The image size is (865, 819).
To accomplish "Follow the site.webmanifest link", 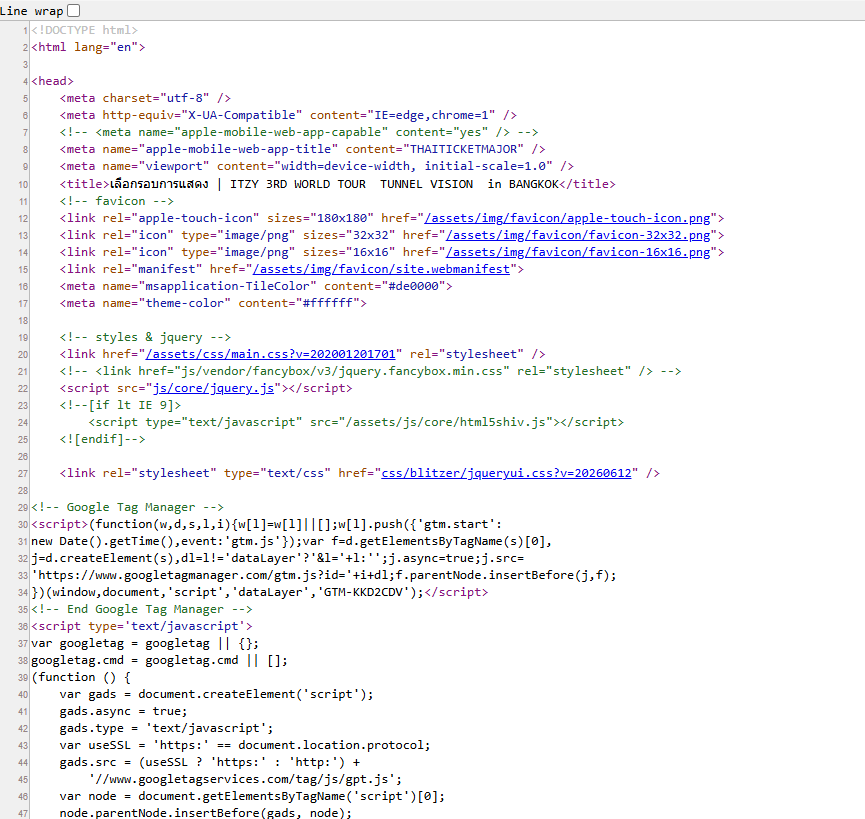I will click(x=381, y=269).
